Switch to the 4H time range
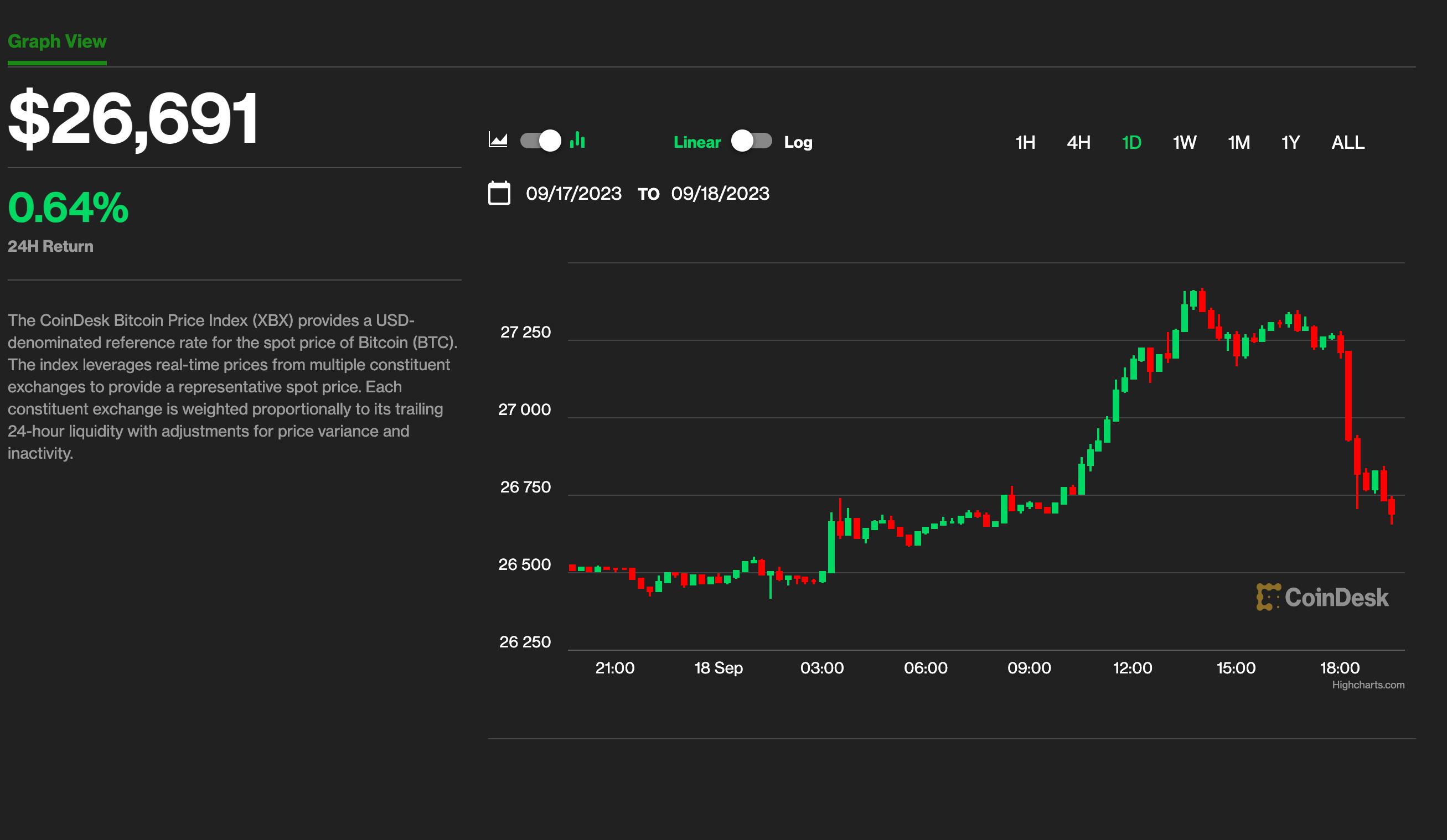 click(1078, 142)
